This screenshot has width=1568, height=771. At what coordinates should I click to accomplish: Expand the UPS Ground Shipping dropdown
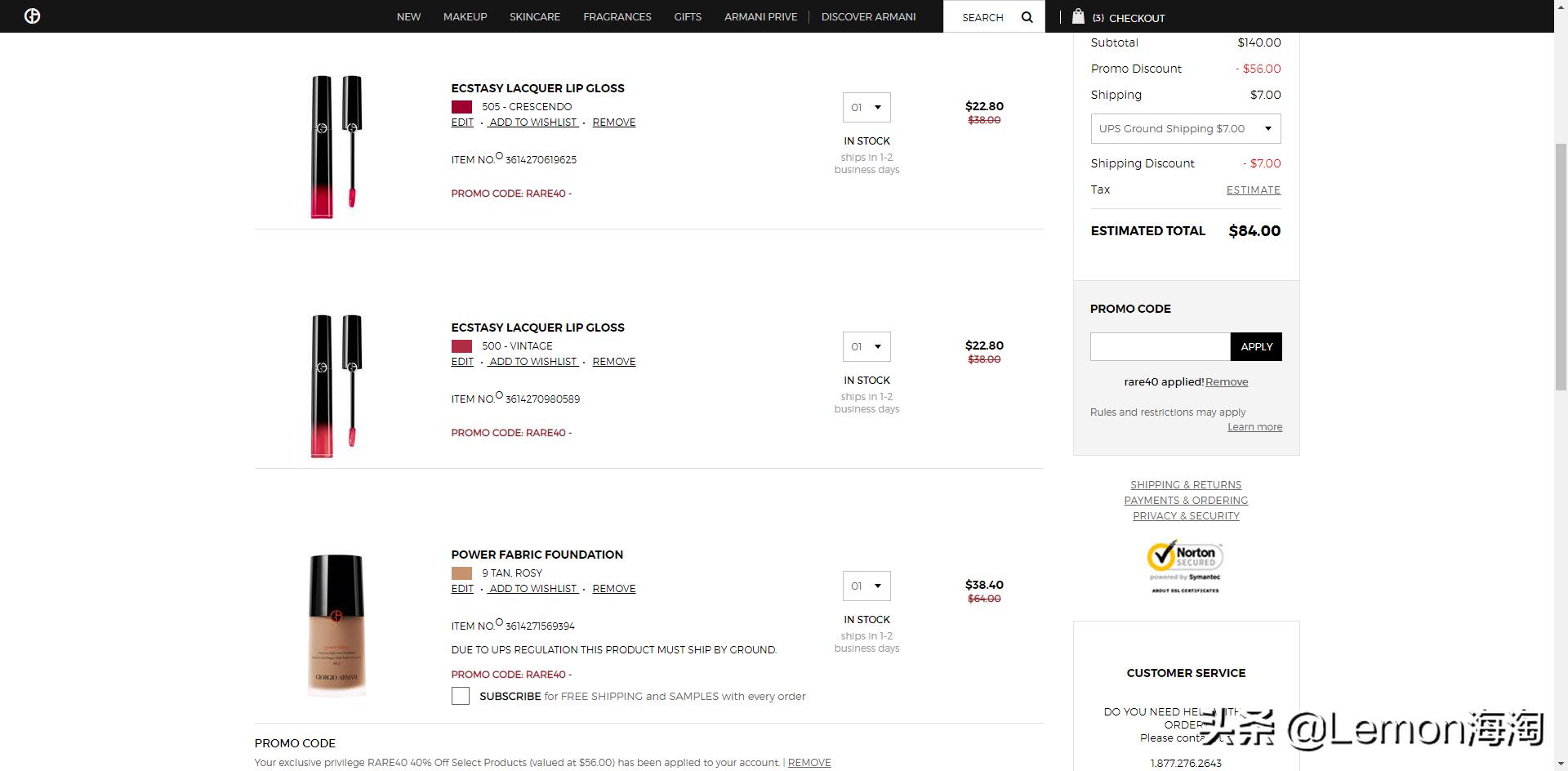coord(1186,128)
